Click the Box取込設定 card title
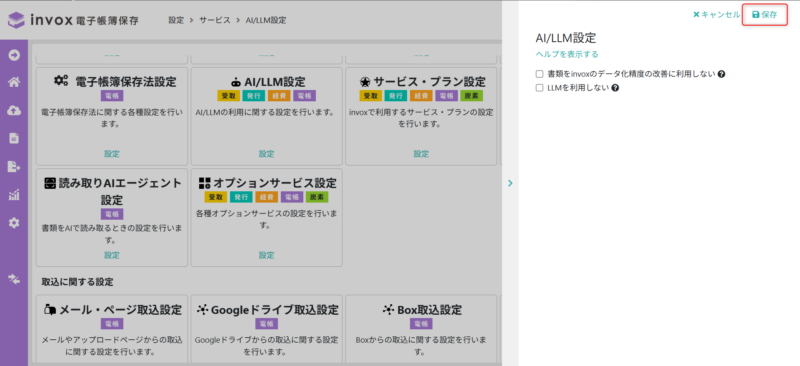800x366 pixels. 430,310
